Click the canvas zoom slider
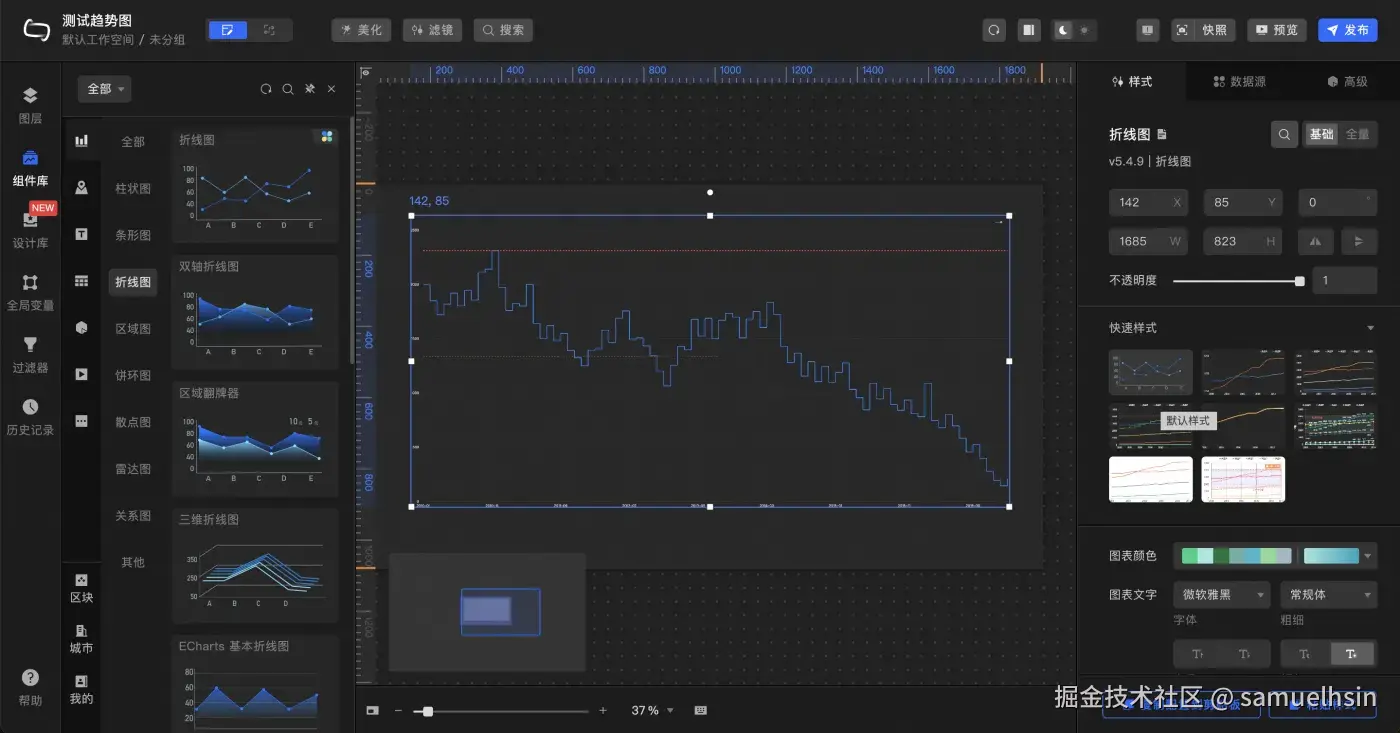The image size is (1400, 733). click(x=502, y=711)
